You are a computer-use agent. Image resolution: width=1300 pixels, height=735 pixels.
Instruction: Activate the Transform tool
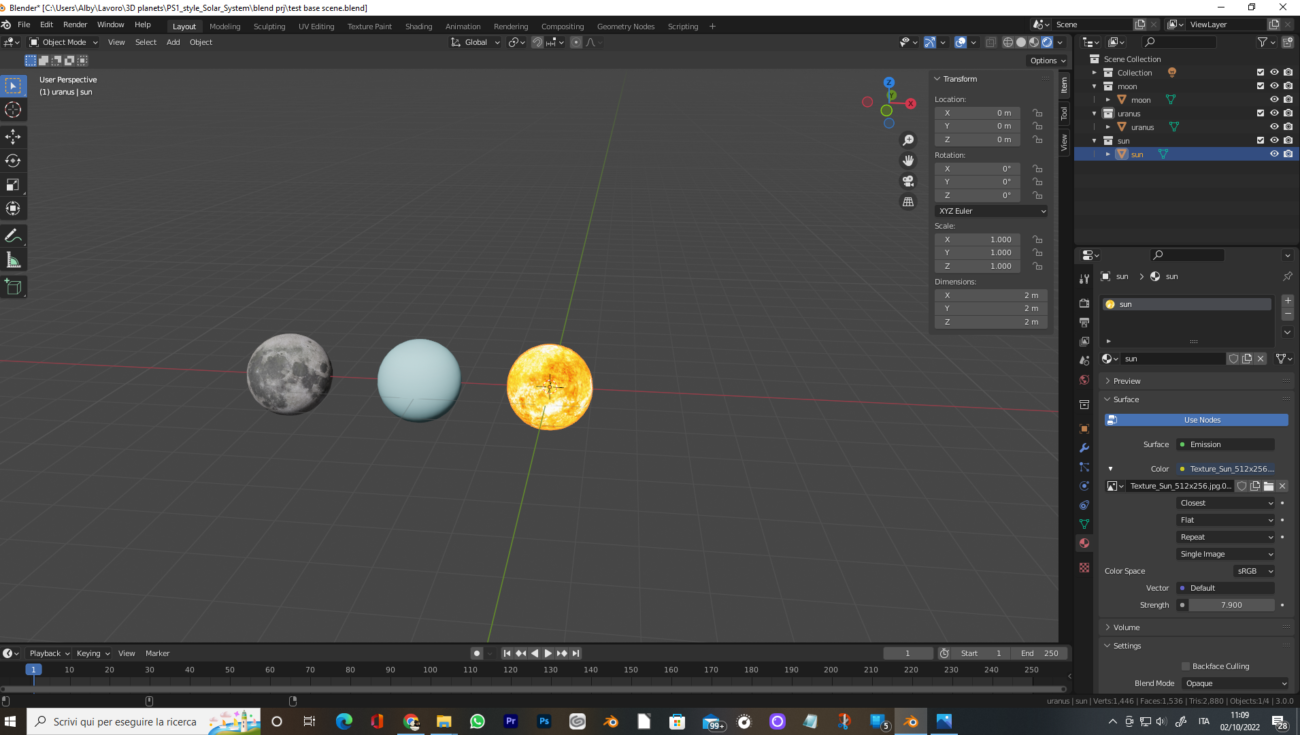[13, 208]
